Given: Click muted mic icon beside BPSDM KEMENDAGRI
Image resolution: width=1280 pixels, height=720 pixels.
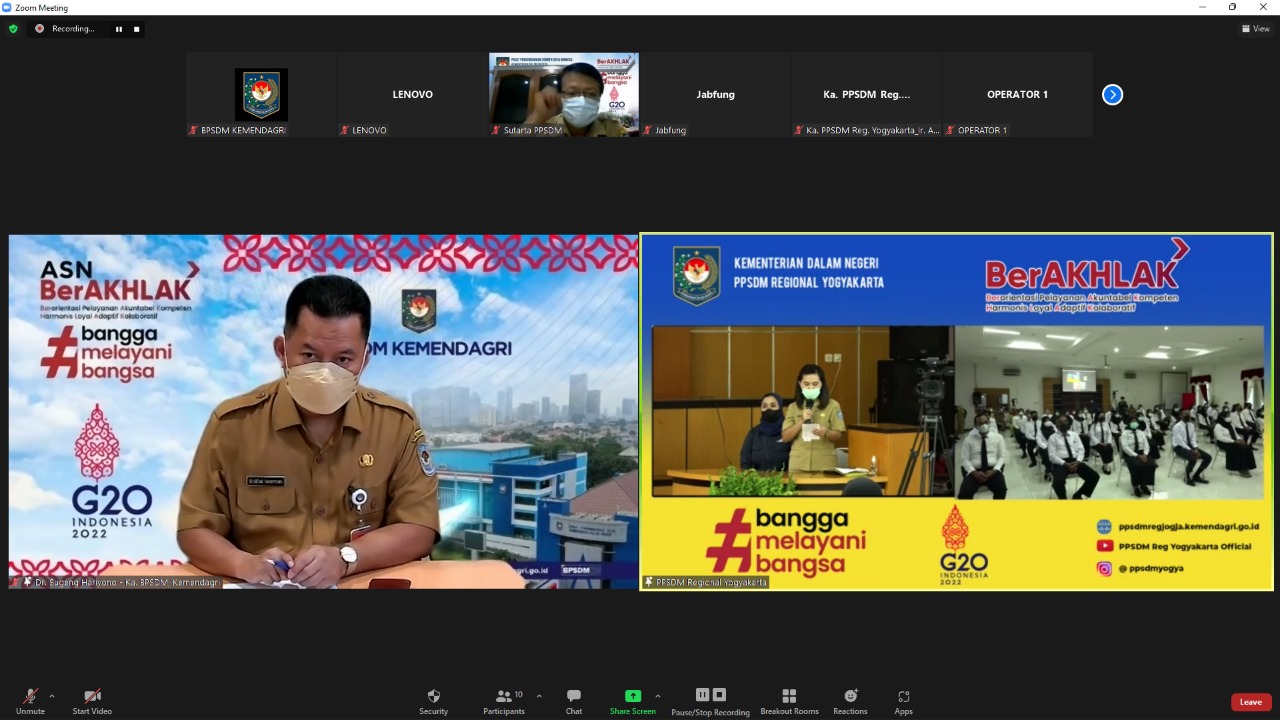Looking at the screenshot, I should pyautogui.click(x=194, y=130).
